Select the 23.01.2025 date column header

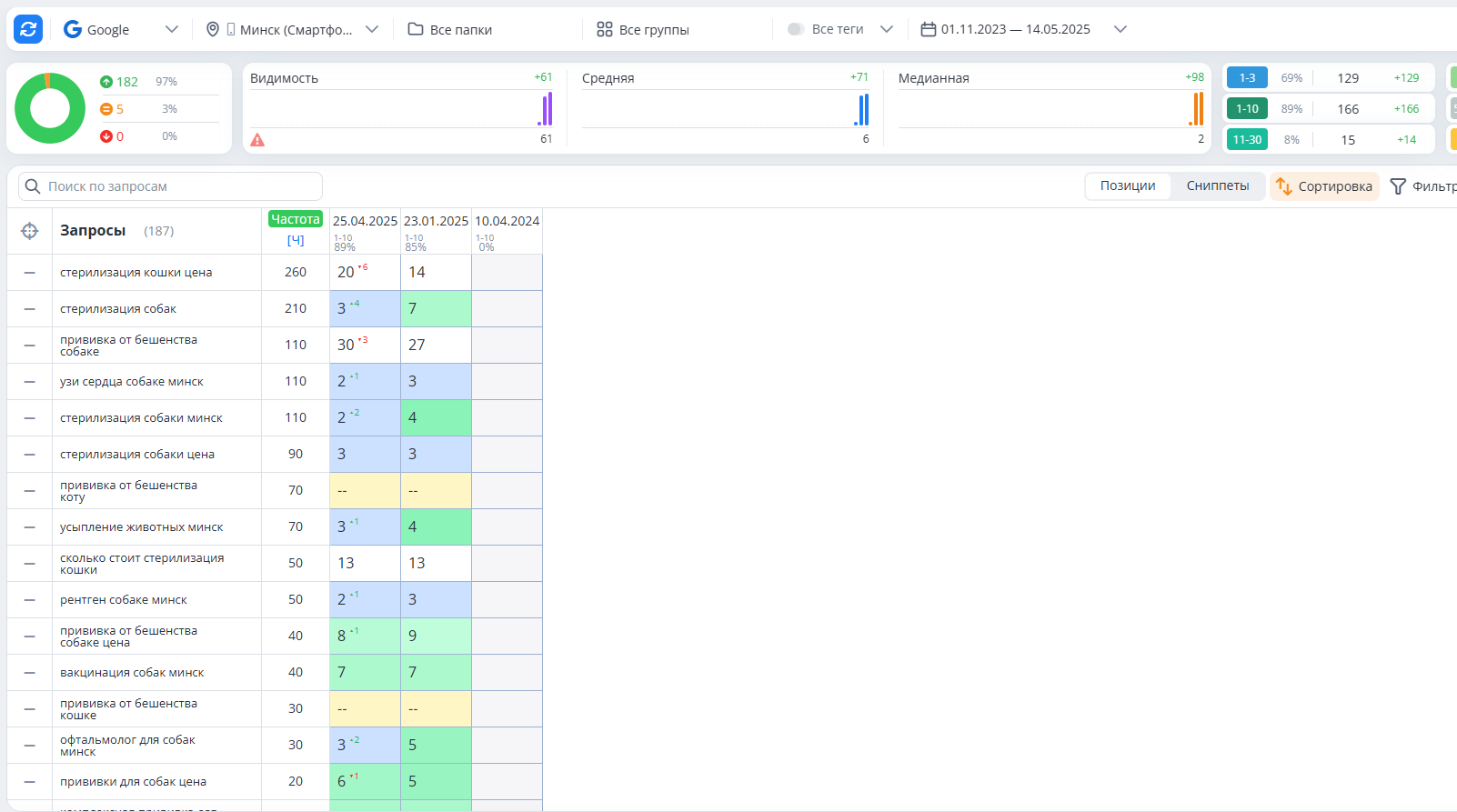click(x=436, y=221)
